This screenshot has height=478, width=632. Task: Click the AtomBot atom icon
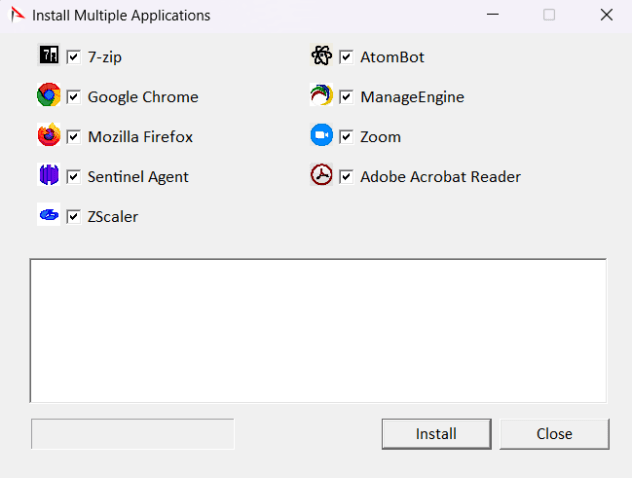pos(321,56)
